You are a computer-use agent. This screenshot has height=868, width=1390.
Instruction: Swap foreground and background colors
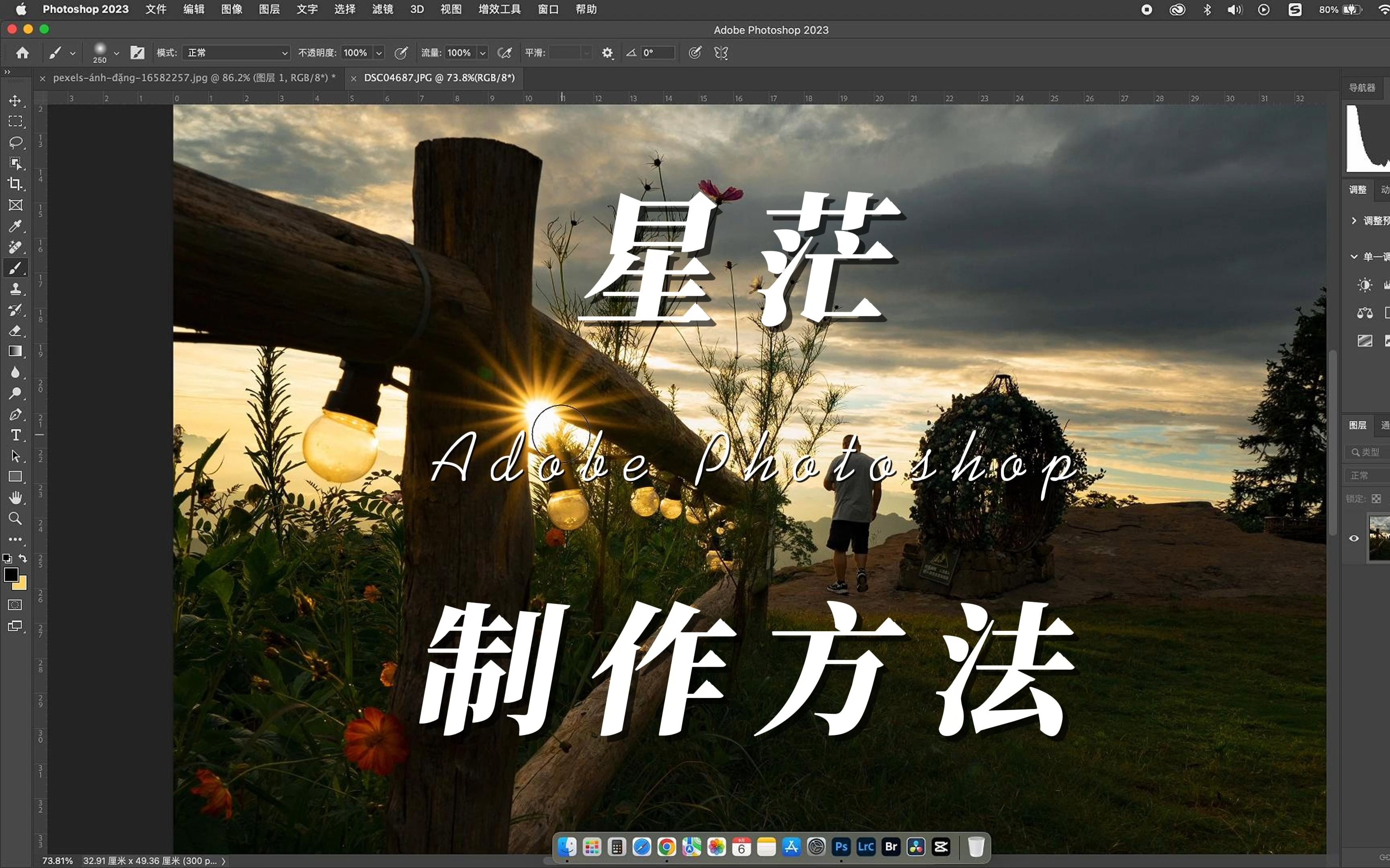tap(23, 558)
